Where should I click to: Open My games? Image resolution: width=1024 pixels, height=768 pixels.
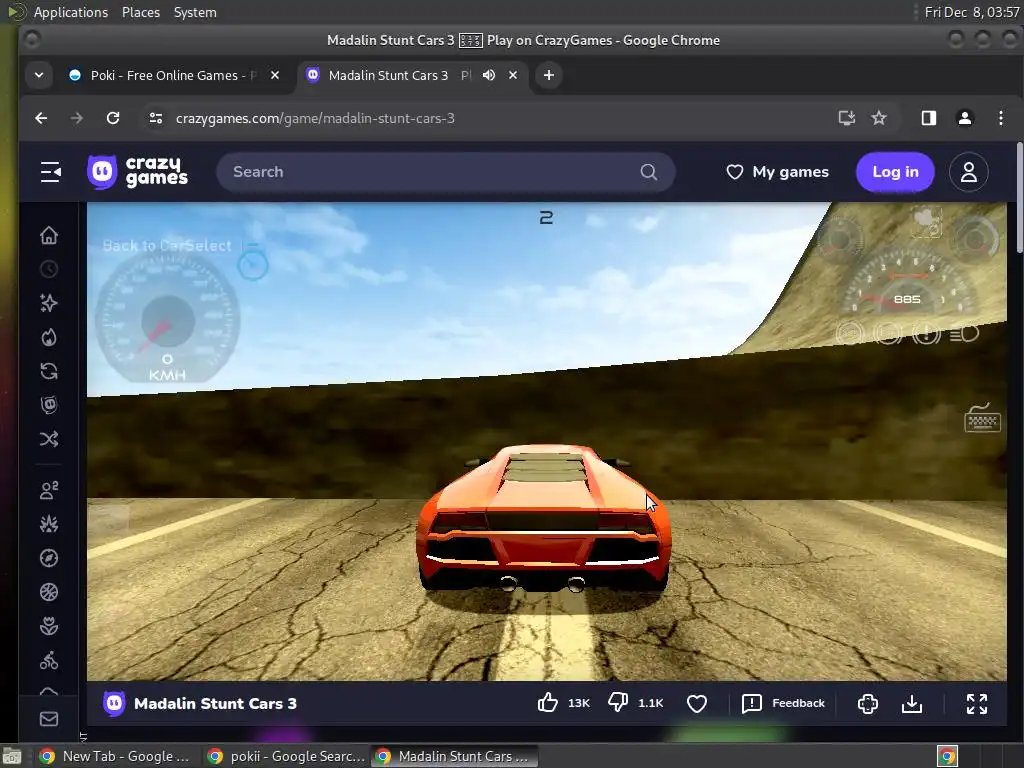777,172
